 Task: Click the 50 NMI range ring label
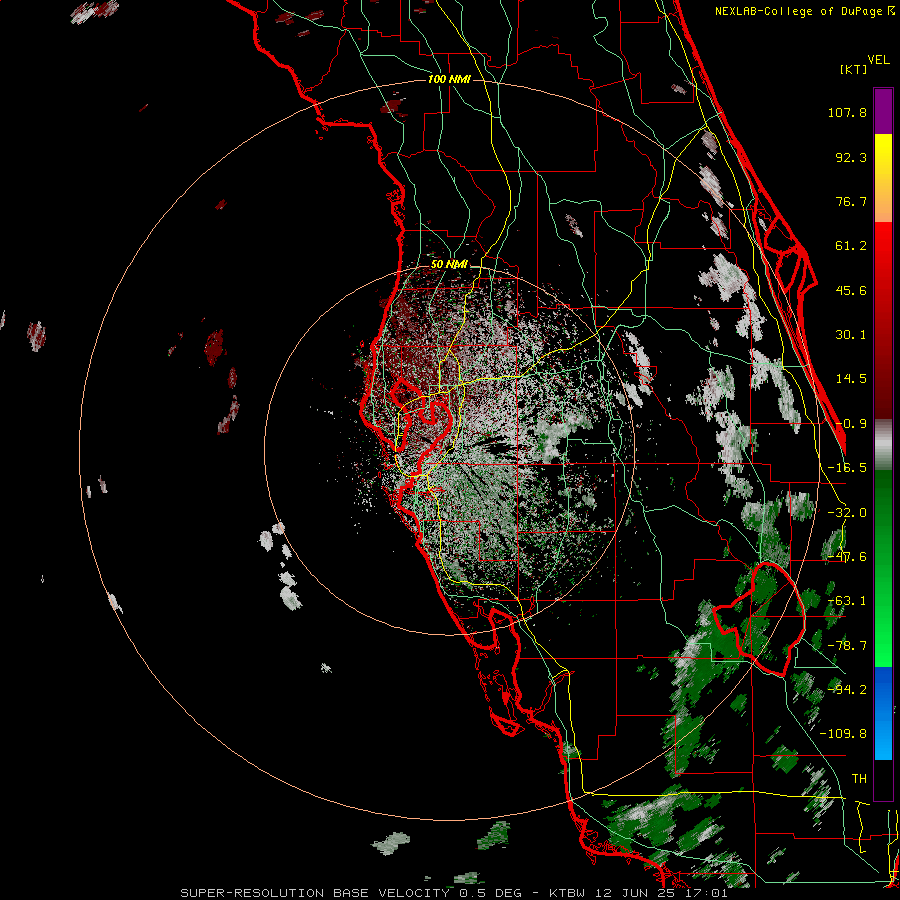tap(449, 265)
